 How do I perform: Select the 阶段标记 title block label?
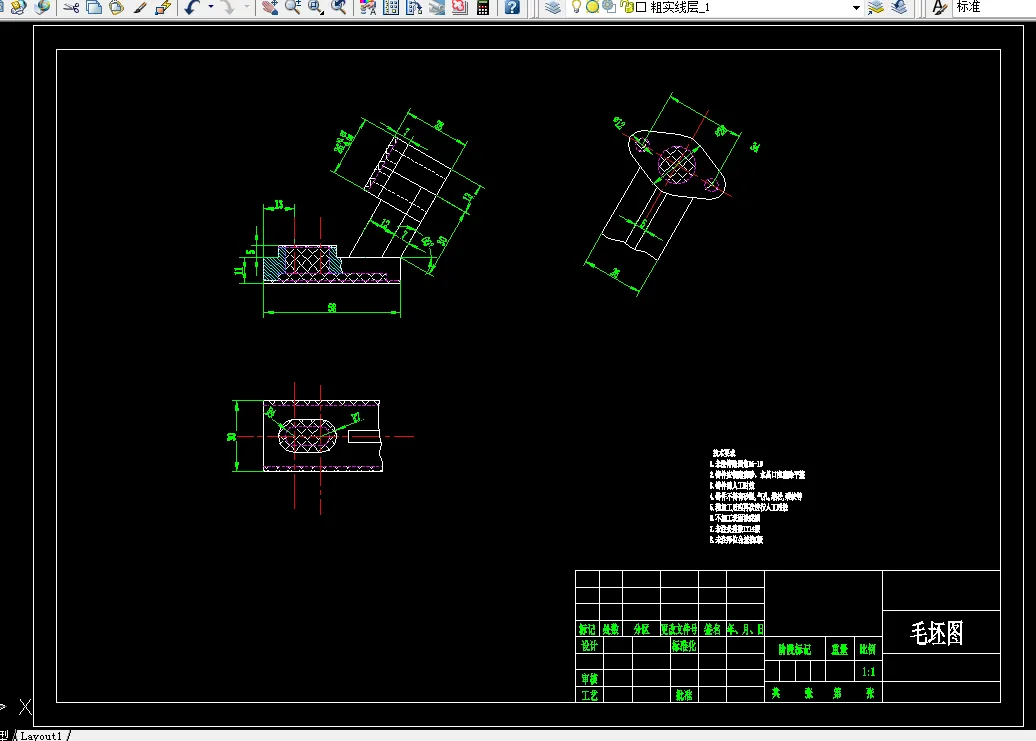coord(794,649)
